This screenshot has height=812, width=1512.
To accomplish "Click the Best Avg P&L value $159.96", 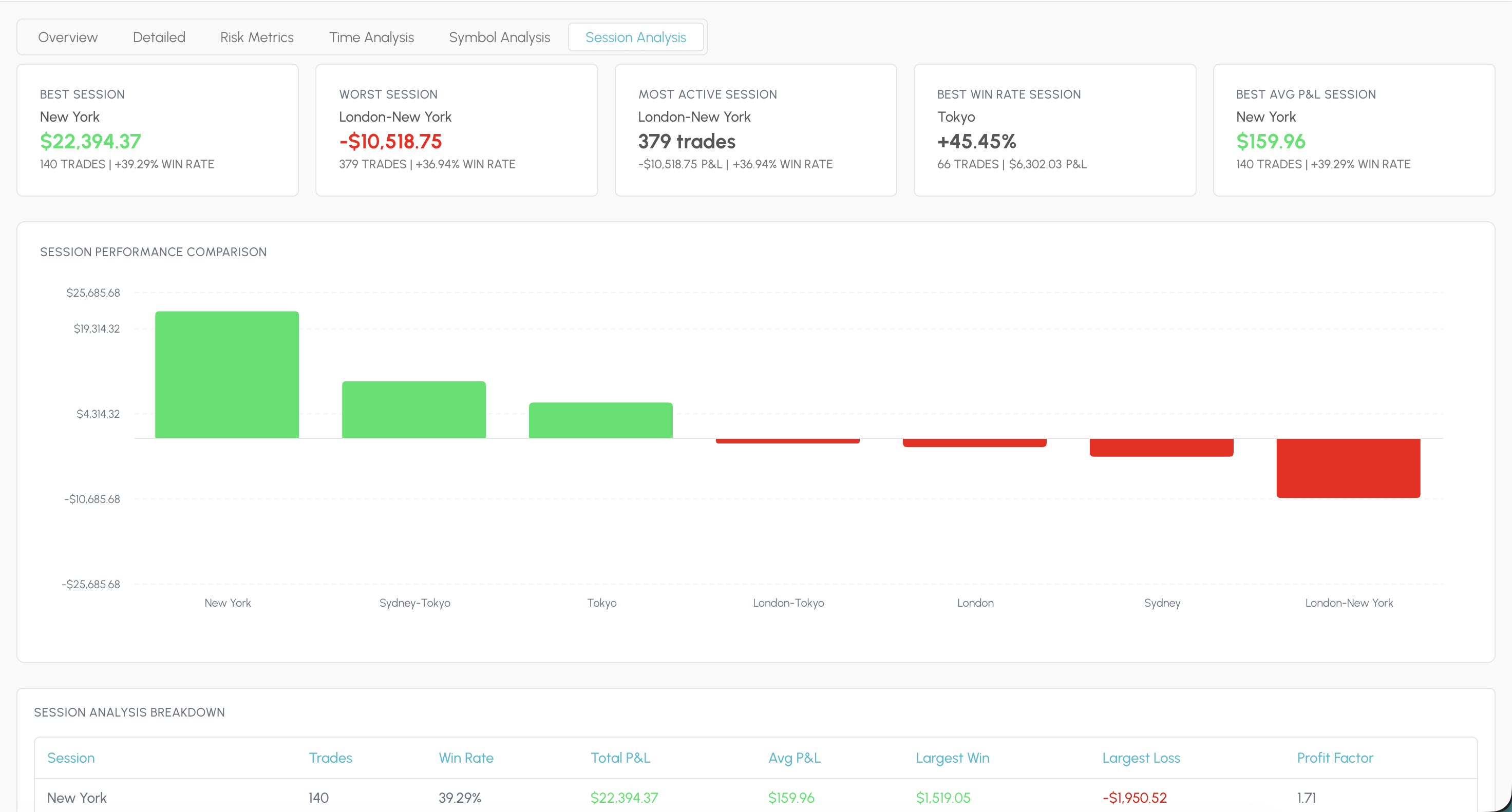I will tap(1271, 141).
